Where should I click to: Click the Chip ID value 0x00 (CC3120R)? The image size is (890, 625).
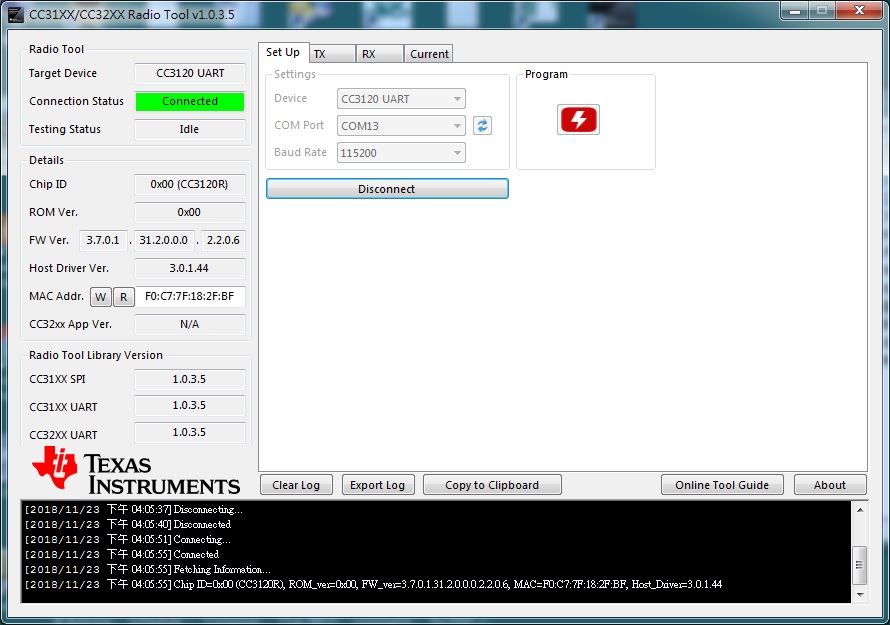[190, 184]
